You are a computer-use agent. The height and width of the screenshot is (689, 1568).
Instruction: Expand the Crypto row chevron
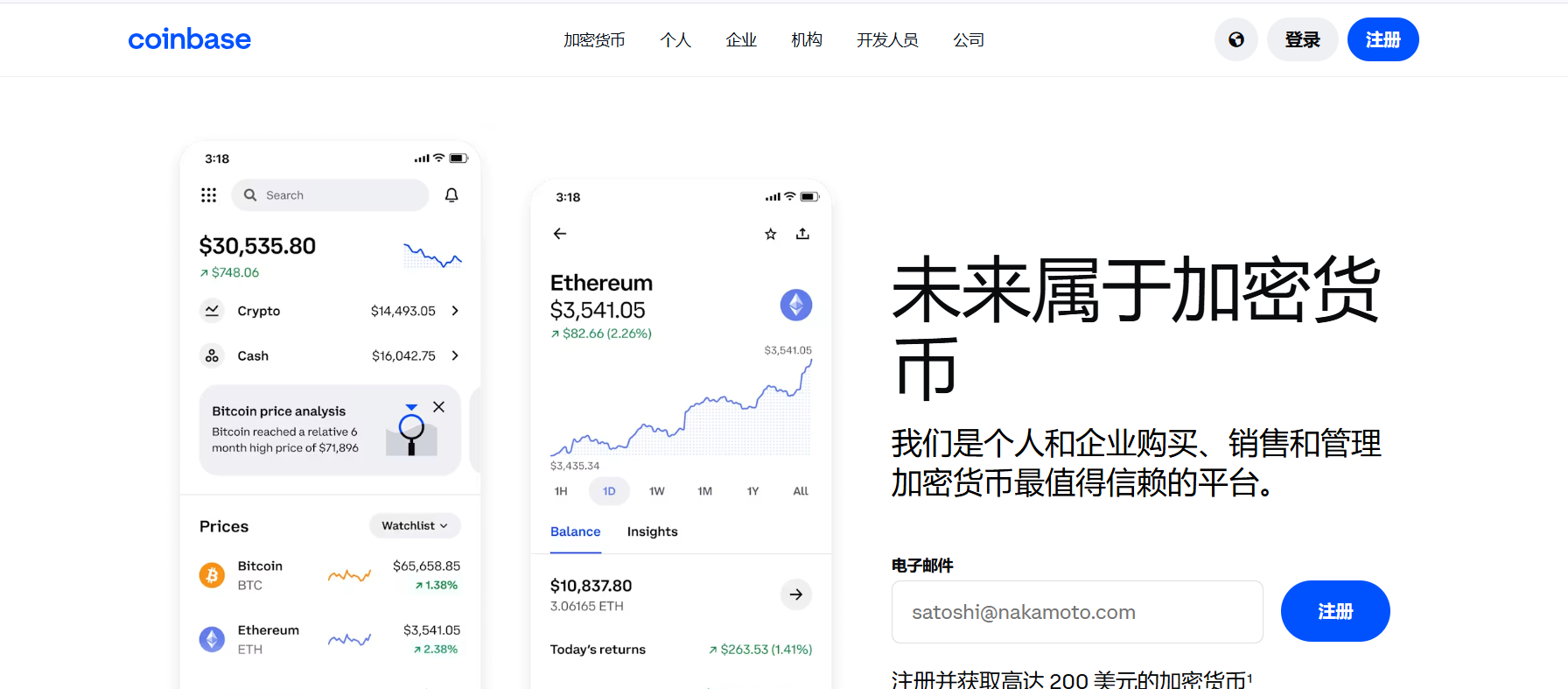click(455, 311)
